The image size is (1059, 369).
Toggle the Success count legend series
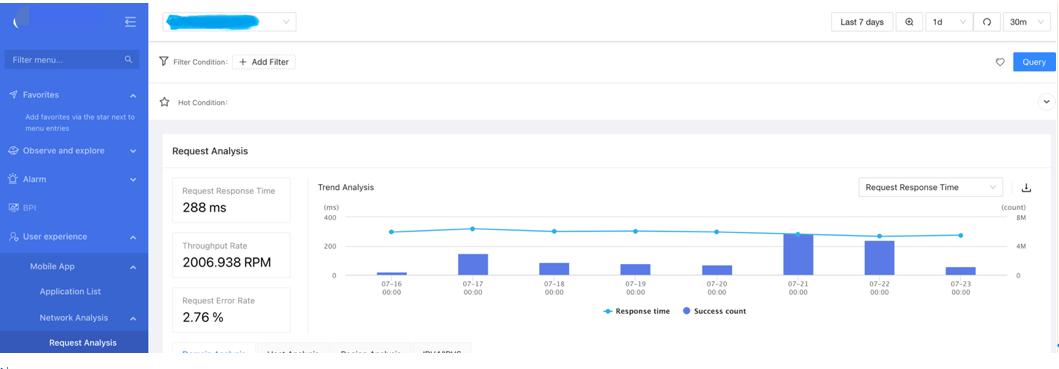point(715,311)
